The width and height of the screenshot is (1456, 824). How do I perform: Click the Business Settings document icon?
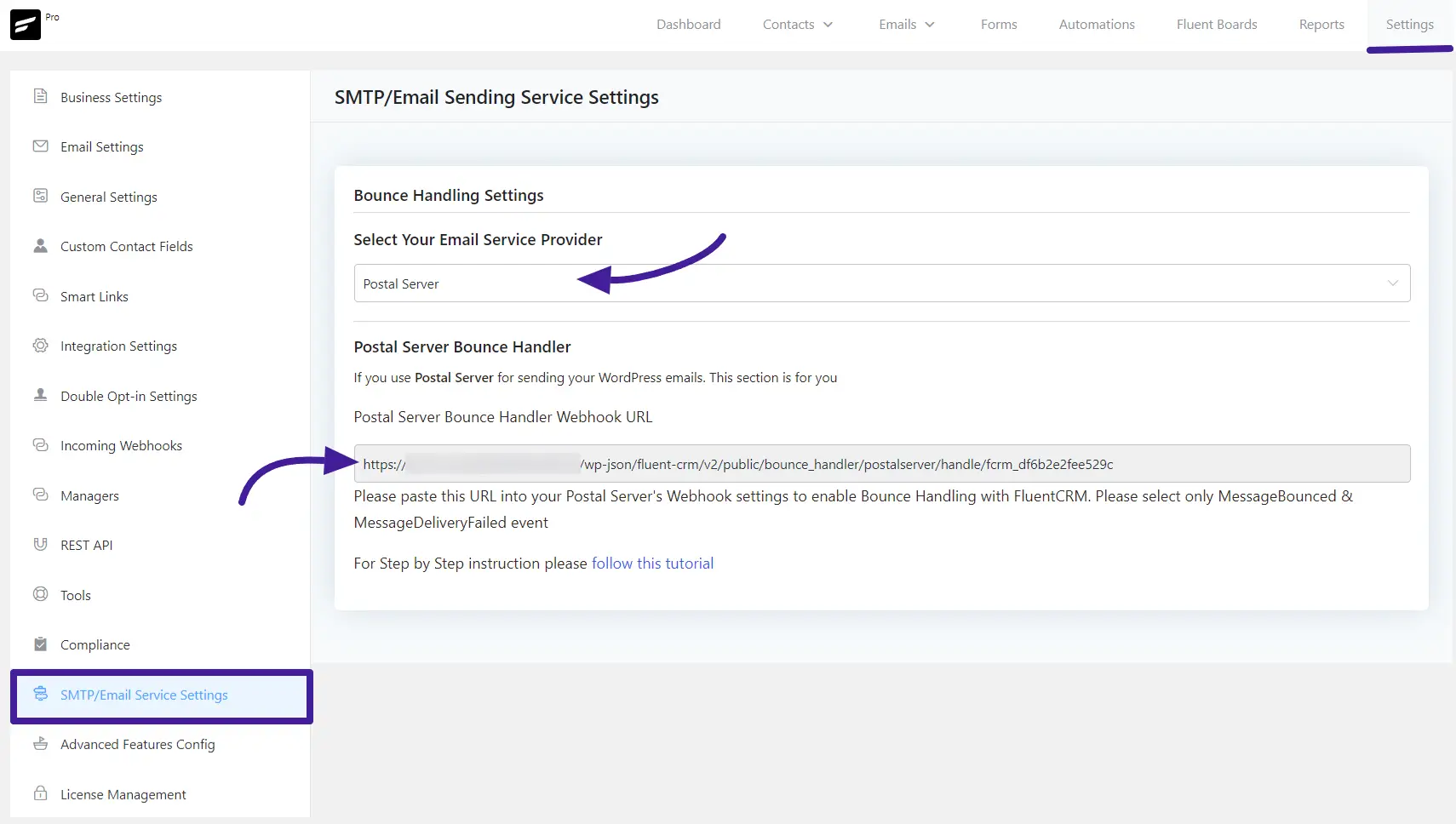[x=40, y=96]
